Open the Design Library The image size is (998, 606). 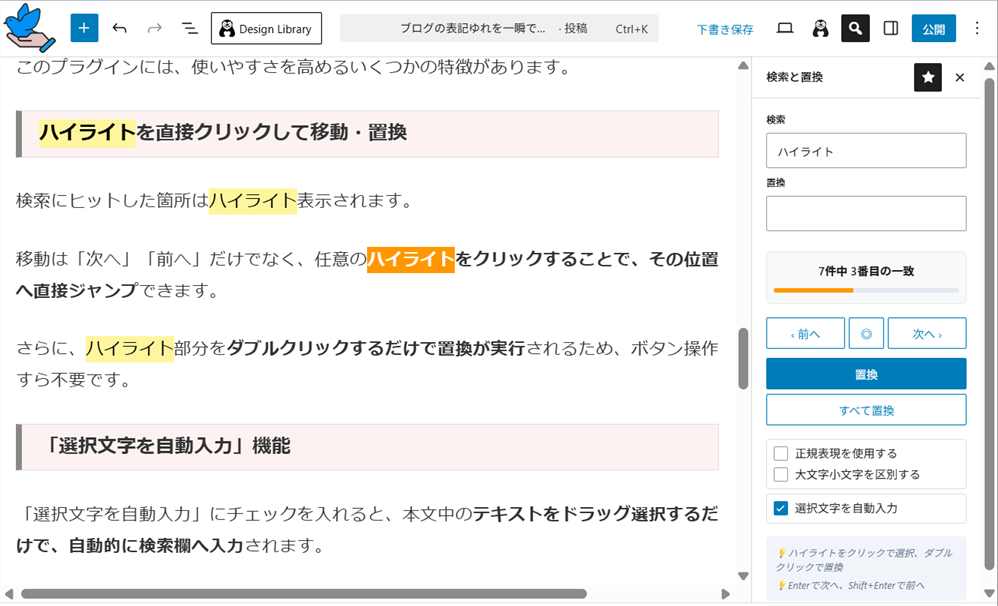tap(266, 29)
